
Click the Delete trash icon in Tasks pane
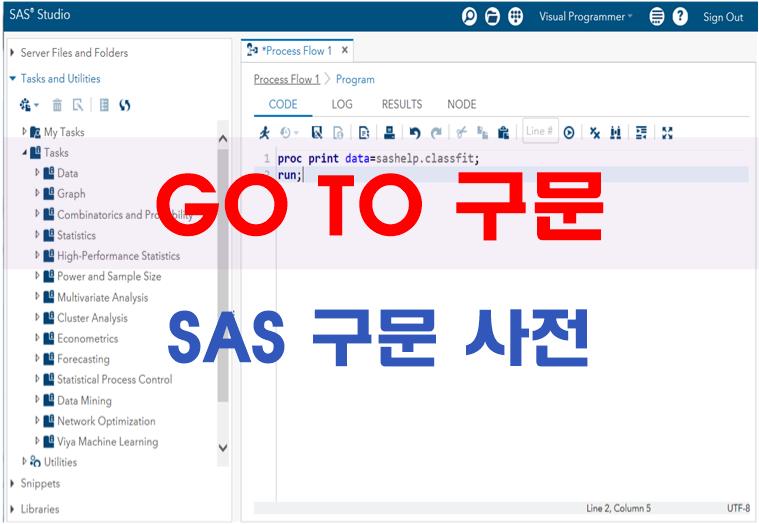pyautogui.click(x=57, y=105)
